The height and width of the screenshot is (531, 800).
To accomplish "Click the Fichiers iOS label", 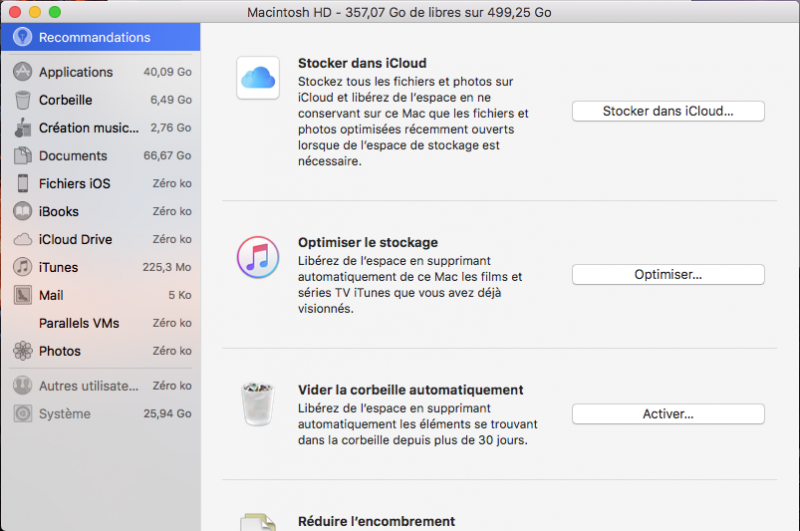I will pos(74,184).
